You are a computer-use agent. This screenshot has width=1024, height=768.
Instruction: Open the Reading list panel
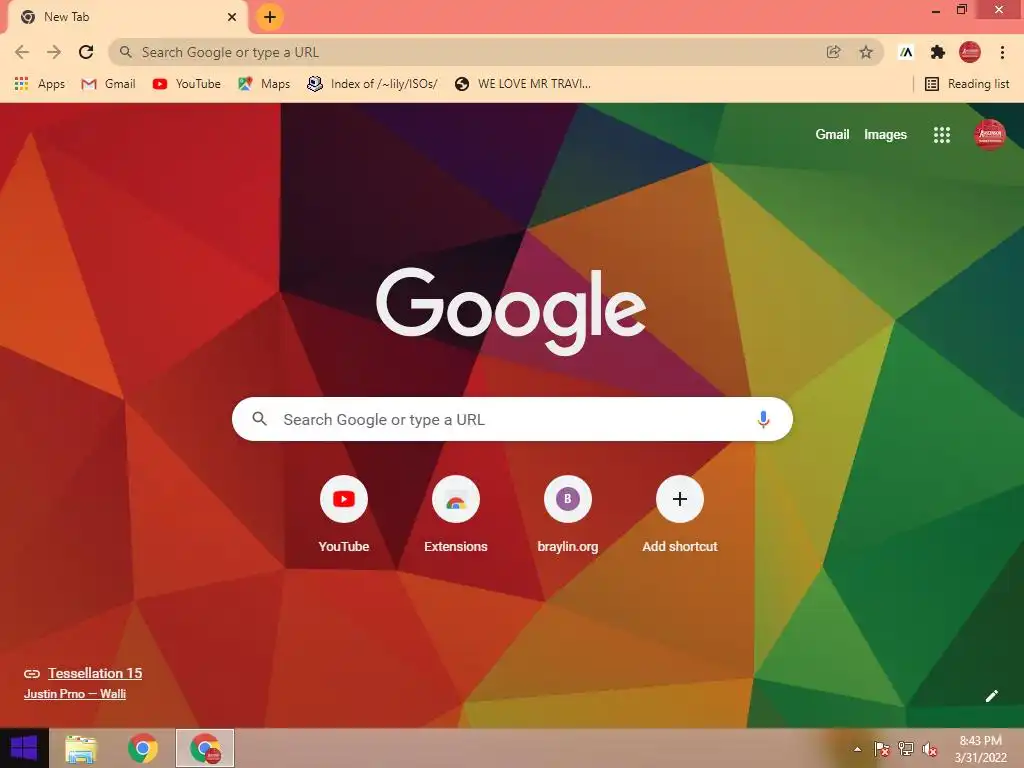[x=967, y=84]
